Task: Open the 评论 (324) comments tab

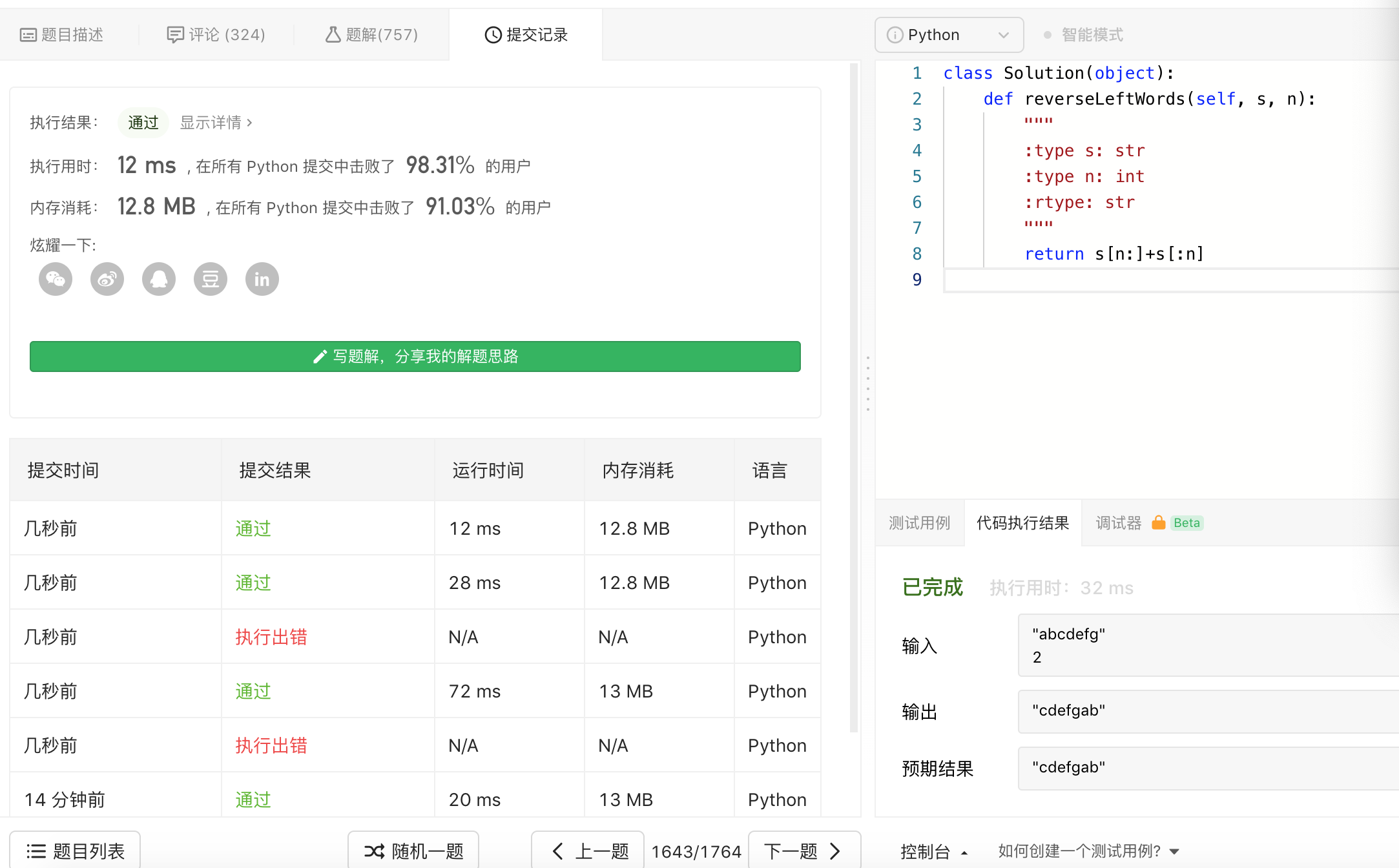Action: (216, 35)
